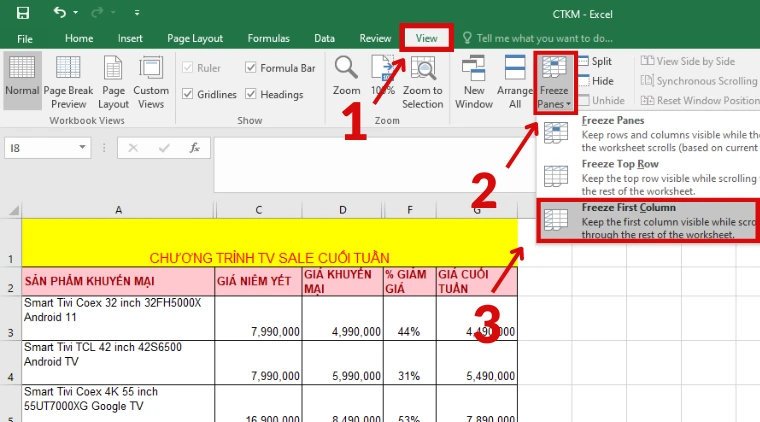Open Customize Quick Access Toolbar dropdown
Image resolution: width=760 pixels, height=422 pixels.
[x=137, y=13]
